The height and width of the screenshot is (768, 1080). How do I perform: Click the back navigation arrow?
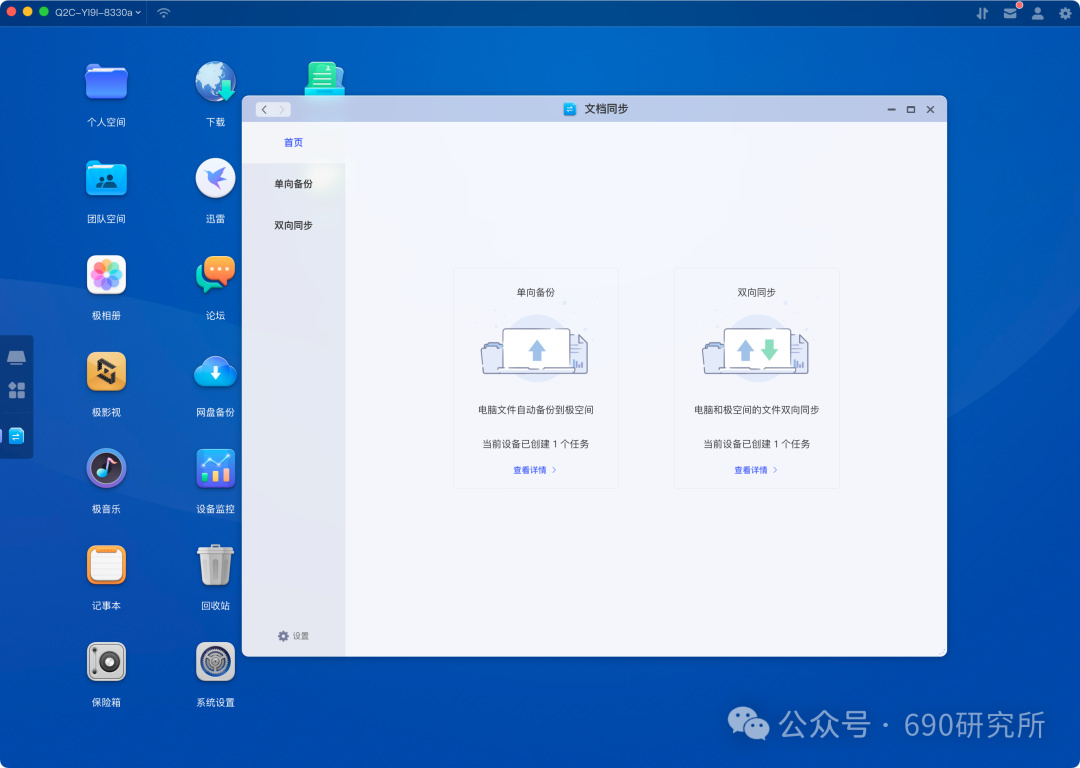coord(264,110)
